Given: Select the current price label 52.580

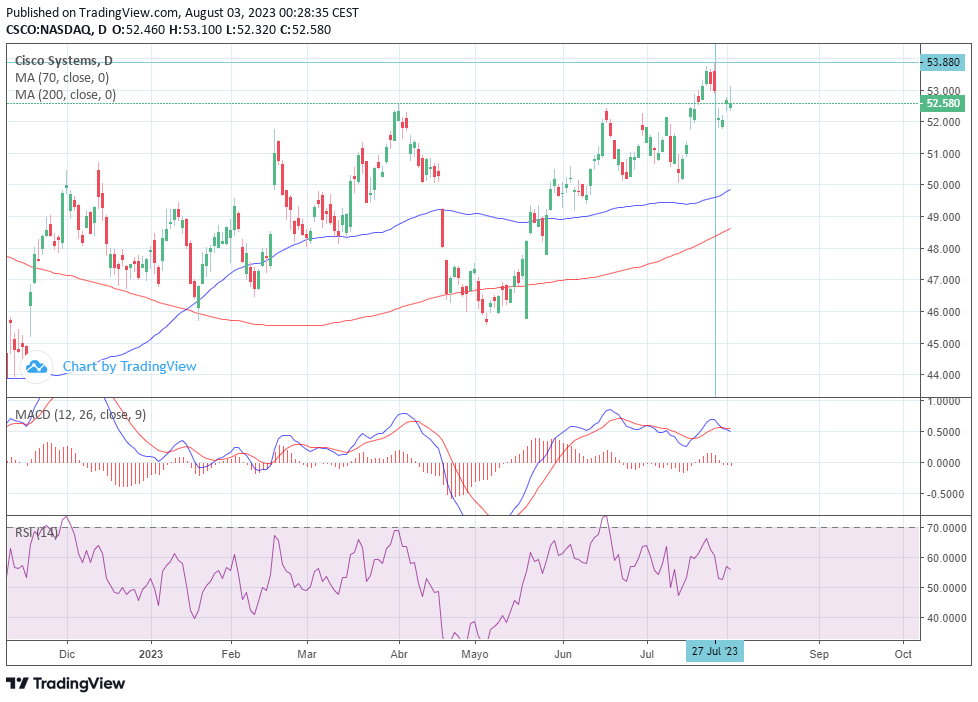Looking at the screenshot, I should [942, 104].
